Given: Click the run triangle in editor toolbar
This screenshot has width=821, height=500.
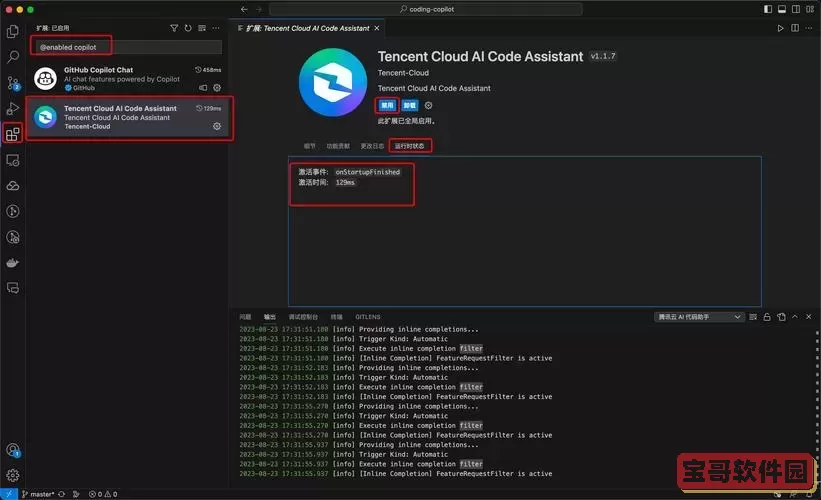Looking at the screenshot, I should coord(780,28).
